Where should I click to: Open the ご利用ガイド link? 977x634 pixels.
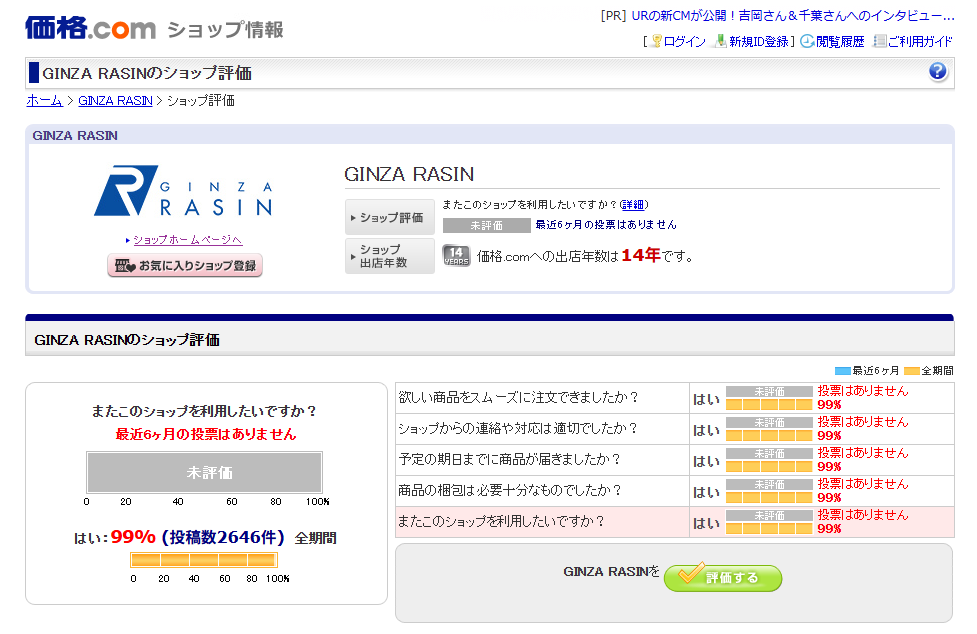coord(920,42)
